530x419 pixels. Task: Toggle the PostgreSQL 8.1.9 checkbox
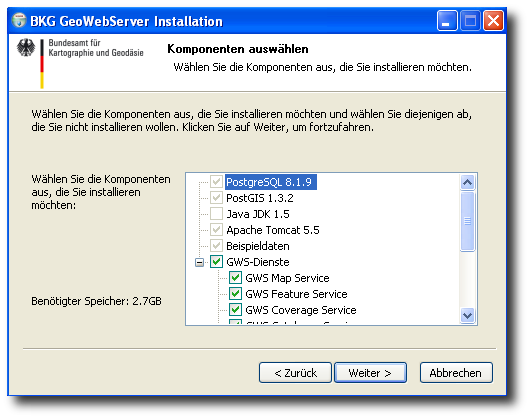[216, 182]
